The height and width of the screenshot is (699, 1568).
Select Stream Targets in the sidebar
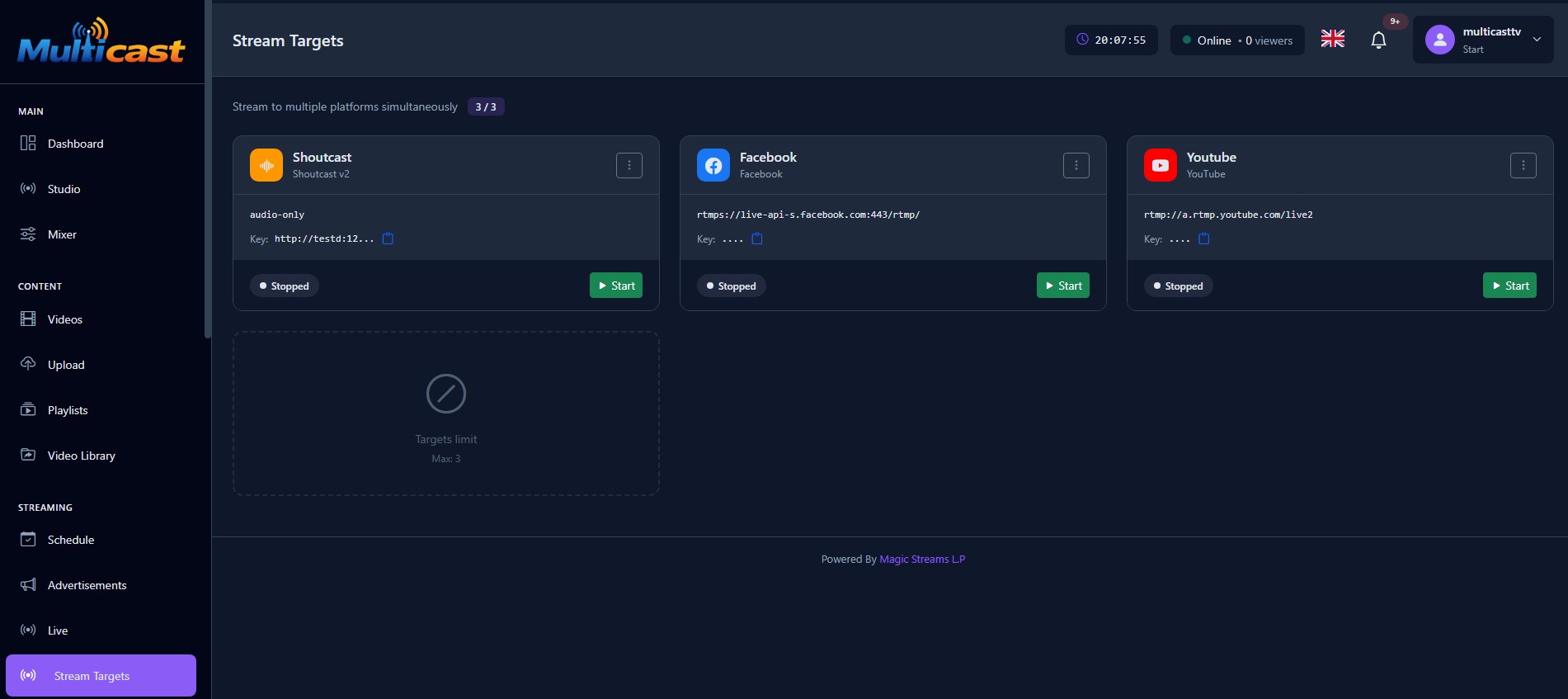coord(101,676)
